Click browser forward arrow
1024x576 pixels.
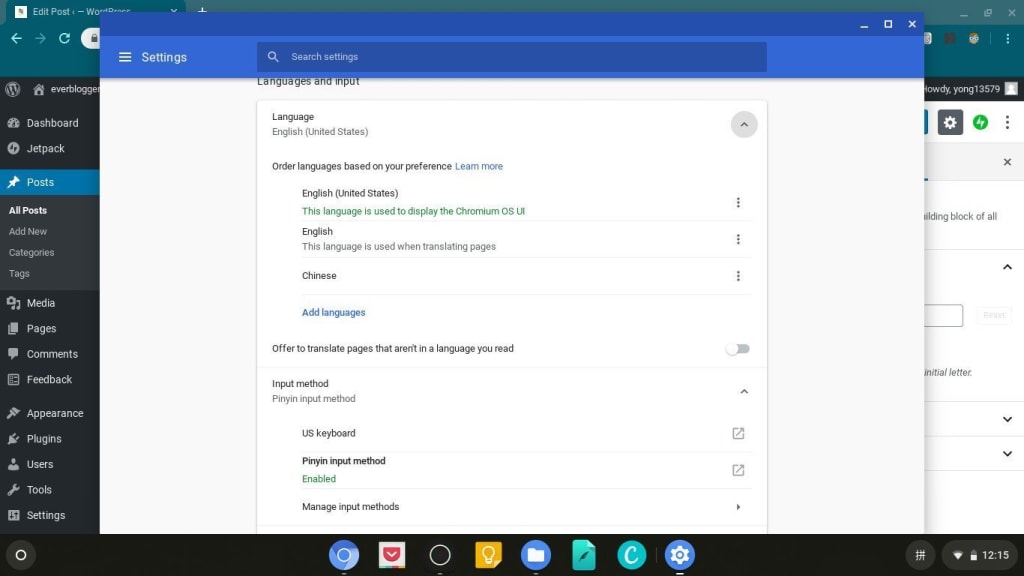[40, 39]
